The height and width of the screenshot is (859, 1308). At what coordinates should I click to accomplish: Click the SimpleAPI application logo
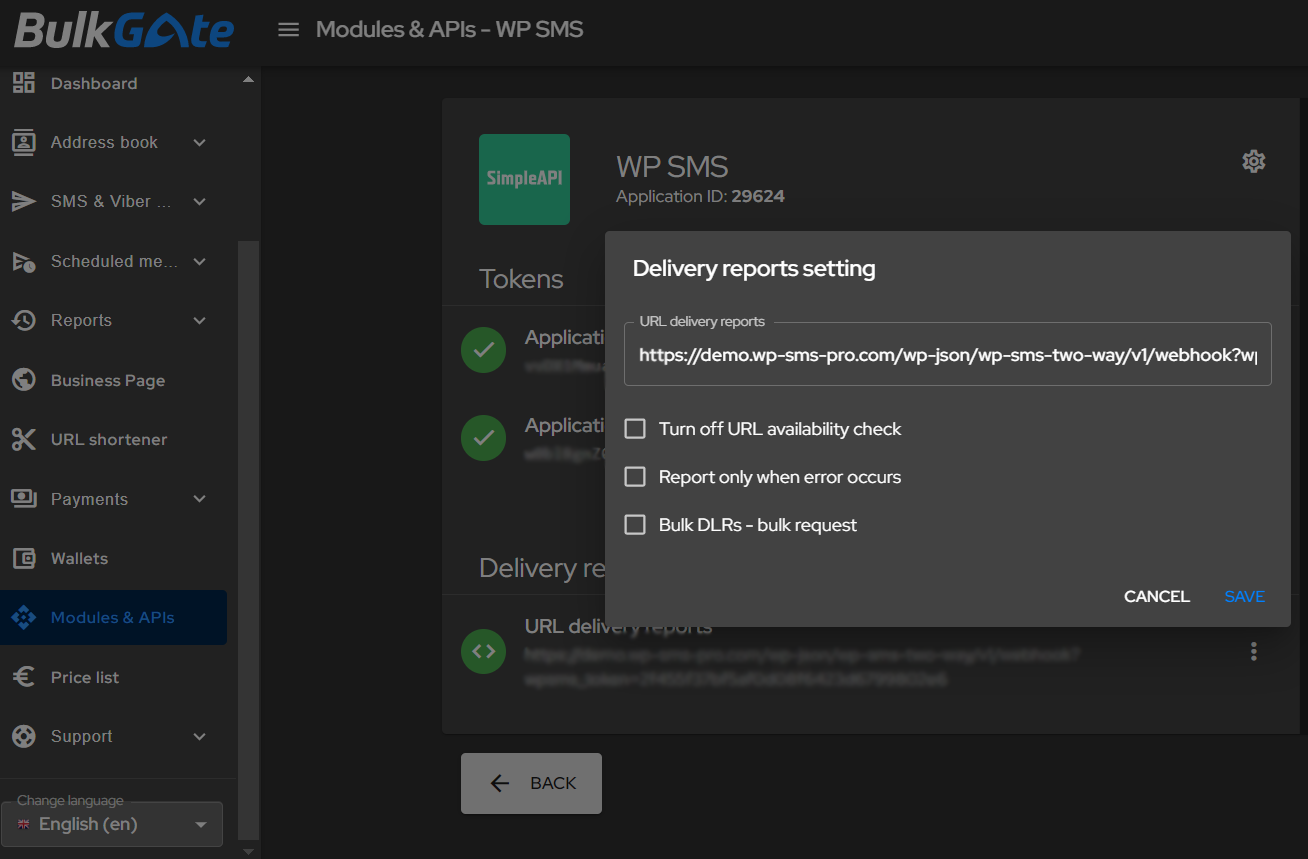click(525, 179)
